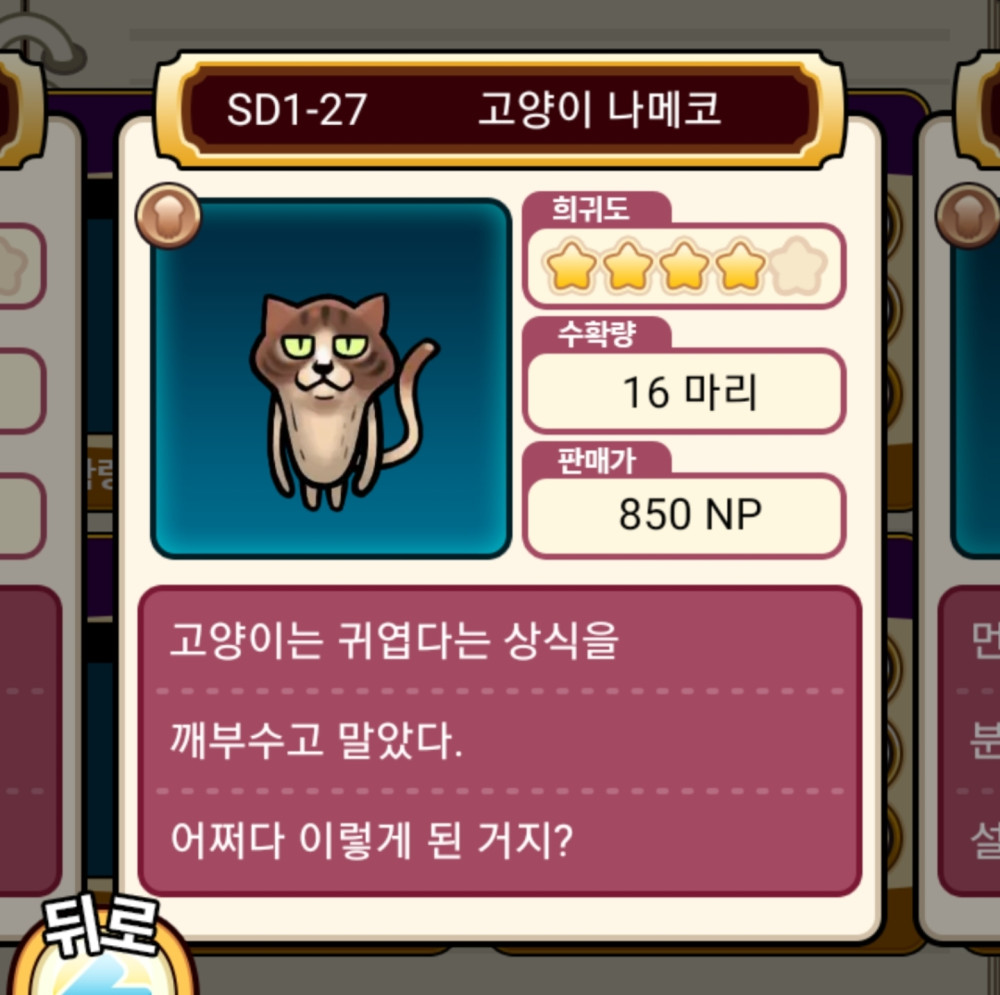Click the 수확량 harvest label tab
The width and height of the screenshot is (1000, 995).
596,333
